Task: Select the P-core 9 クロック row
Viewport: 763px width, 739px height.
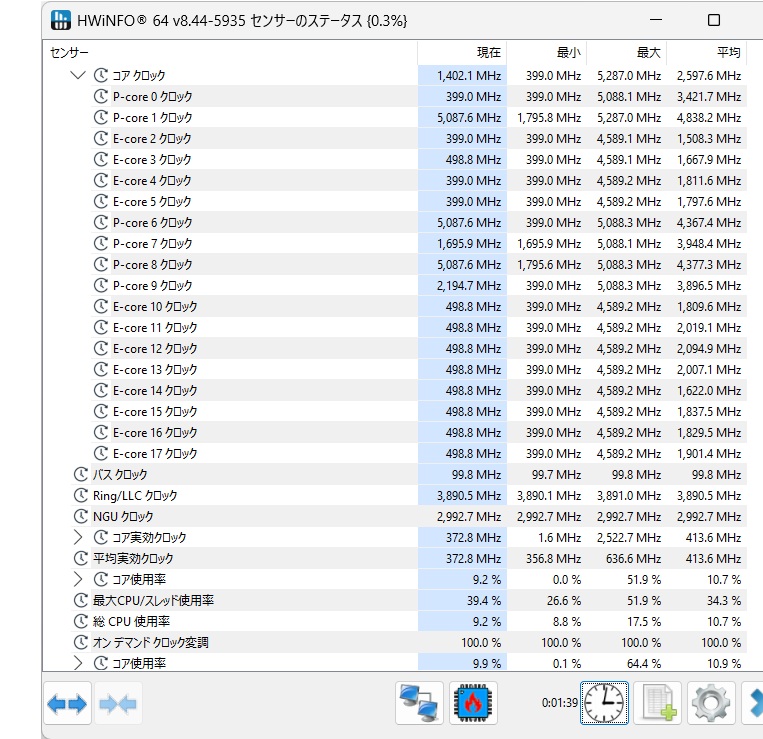Action: coord(418,286)
